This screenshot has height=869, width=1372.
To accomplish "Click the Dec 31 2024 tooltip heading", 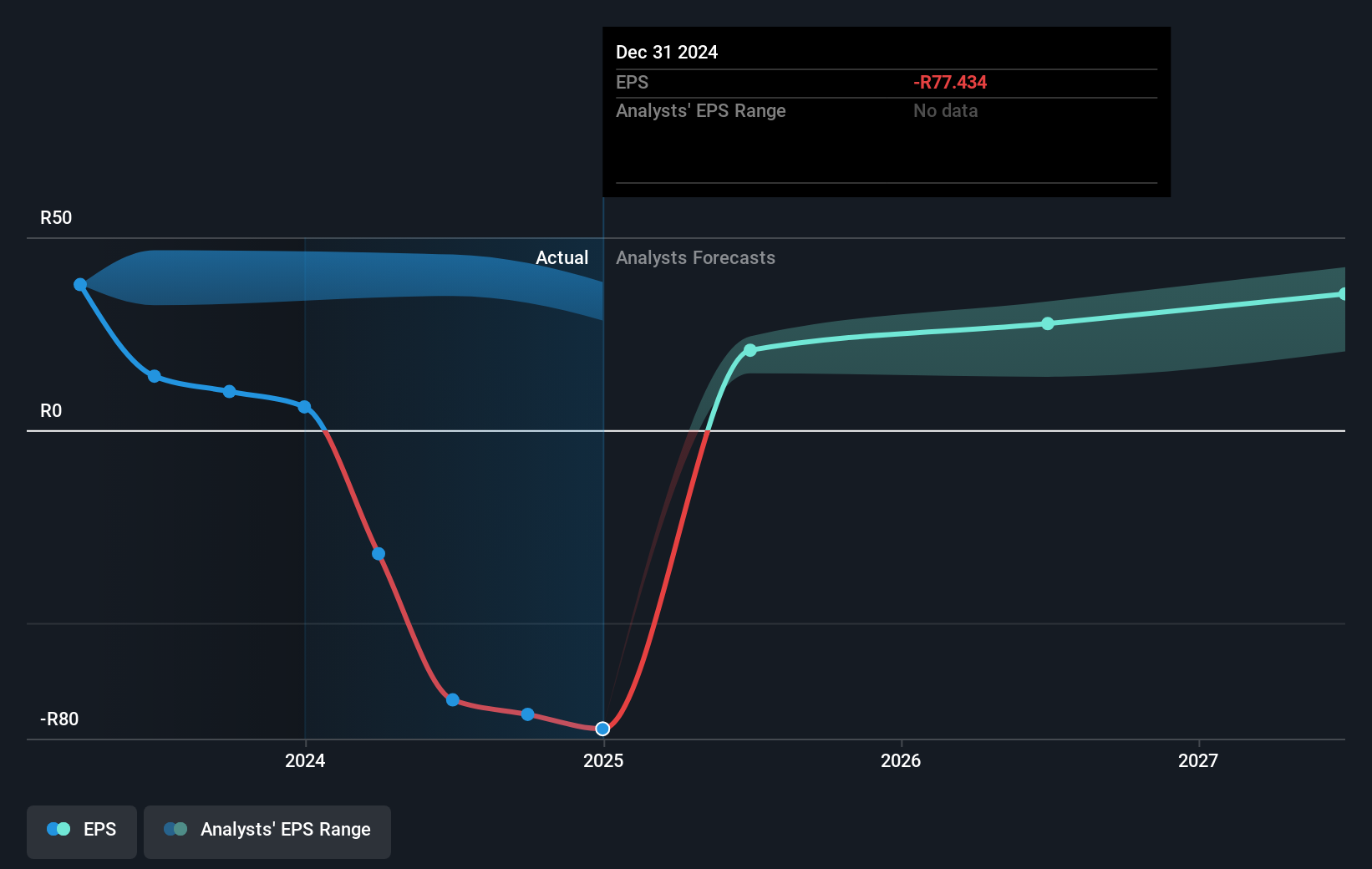I will 667,53.
